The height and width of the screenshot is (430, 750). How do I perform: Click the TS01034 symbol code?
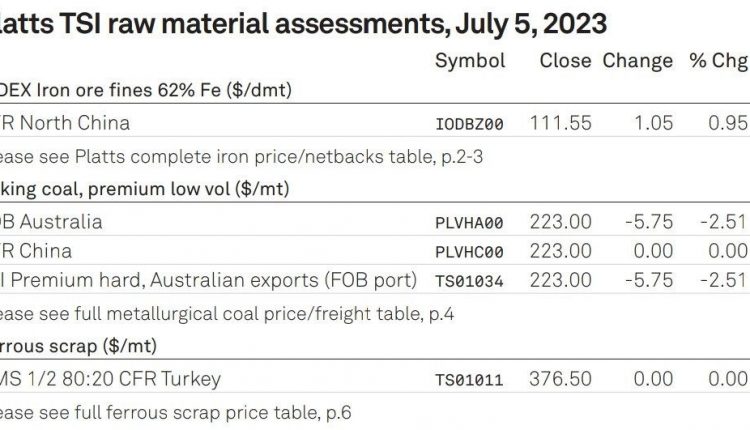(x=469, y=281)
